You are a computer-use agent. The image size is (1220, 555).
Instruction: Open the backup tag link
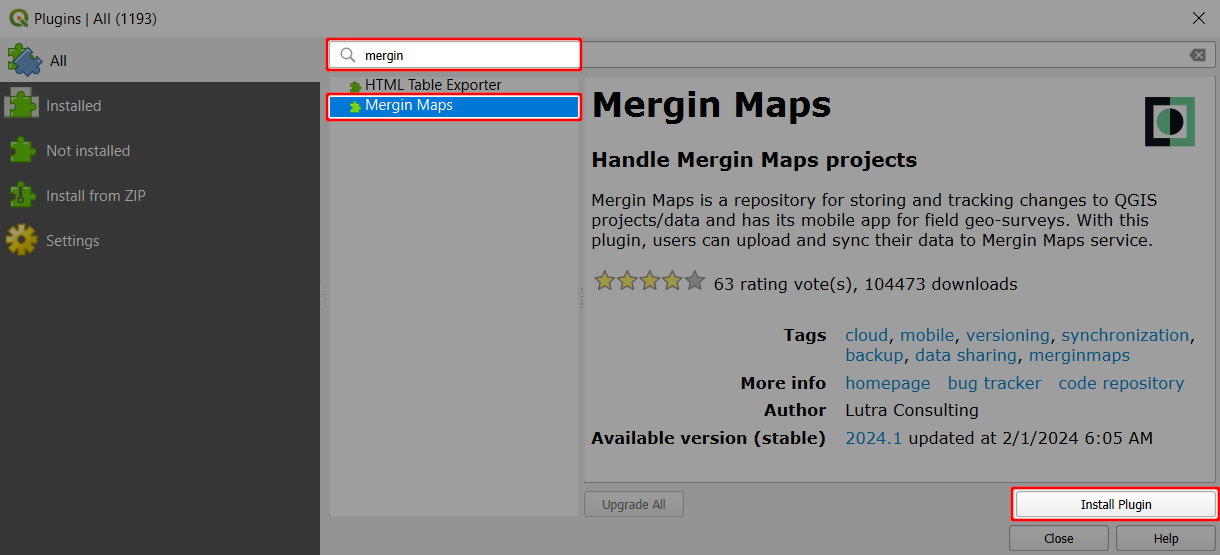[874, 355]
